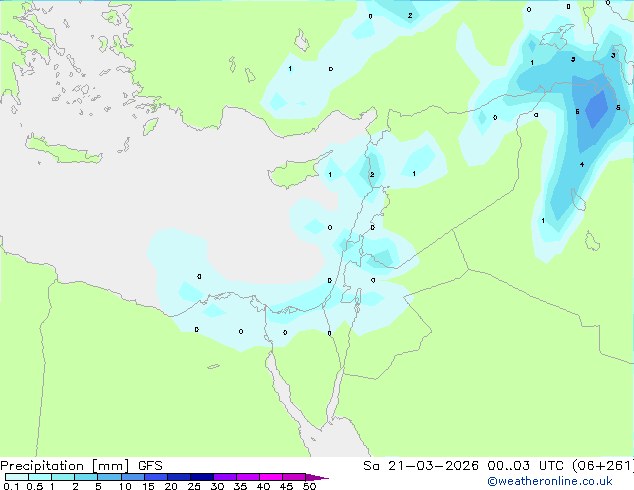This screenshot has width=634, height=490.
Task: Click the 'GFS' model label
Action: tap(150, 466)
